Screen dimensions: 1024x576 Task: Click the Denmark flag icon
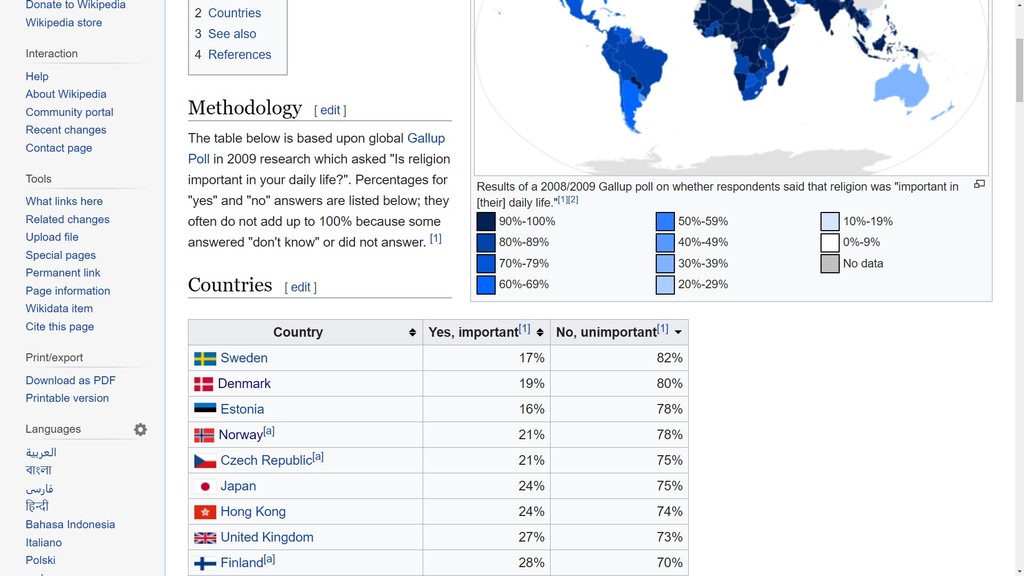coord(204,384)
